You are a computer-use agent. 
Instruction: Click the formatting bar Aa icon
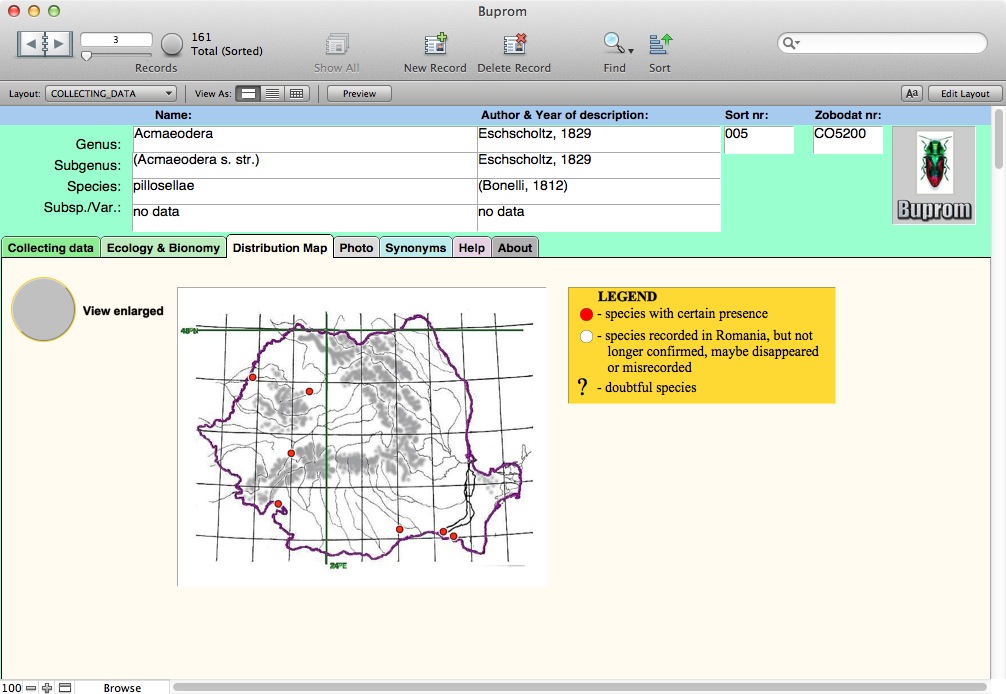[911, 93]
